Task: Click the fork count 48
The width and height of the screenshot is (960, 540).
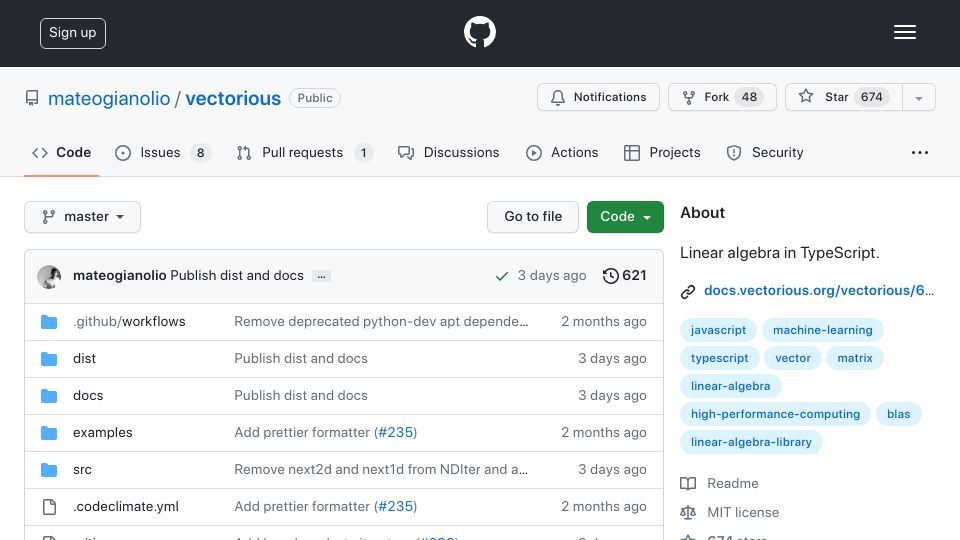Action: pos(749,97)
